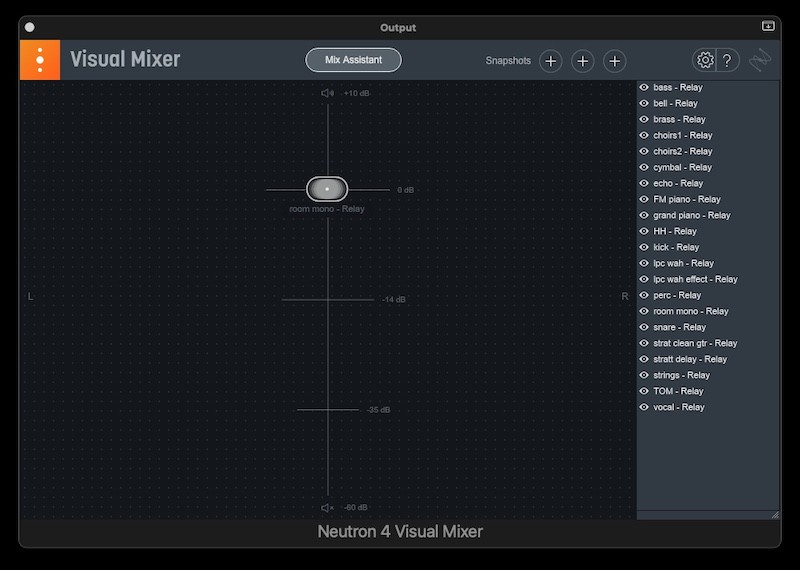Click the muted speaker icon at -60 dB
This screenshot has height=570, width=800.
coord(327,507)
